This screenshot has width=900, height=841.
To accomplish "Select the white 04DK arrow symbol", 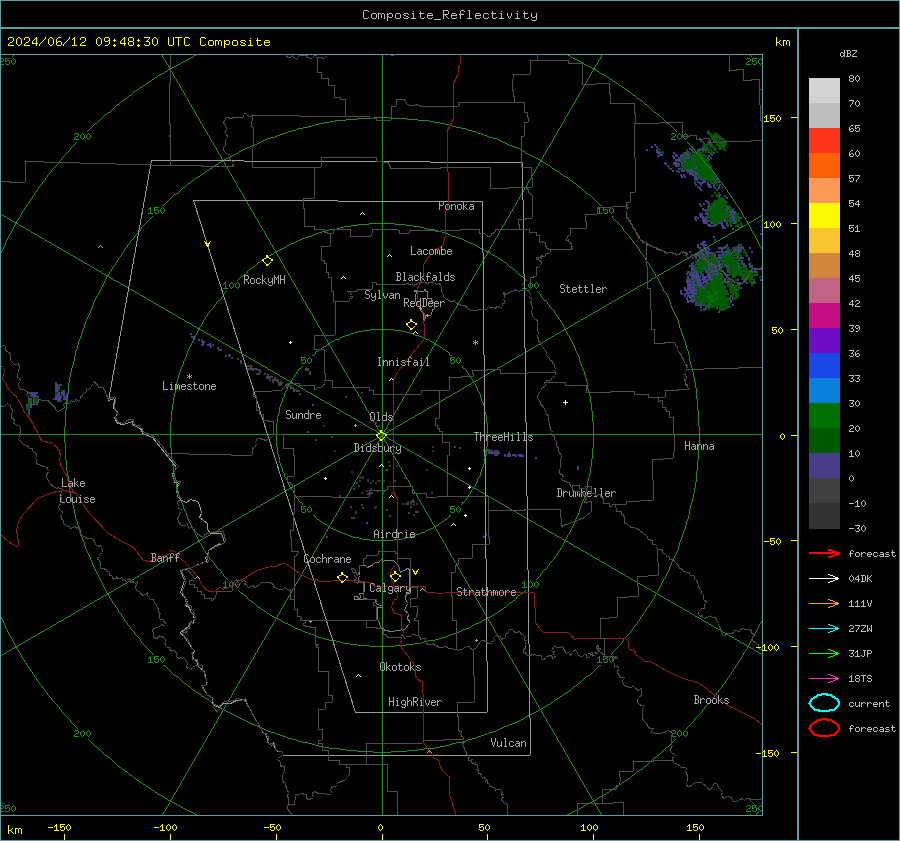I will pyautogui.click(x=824, y=579).
